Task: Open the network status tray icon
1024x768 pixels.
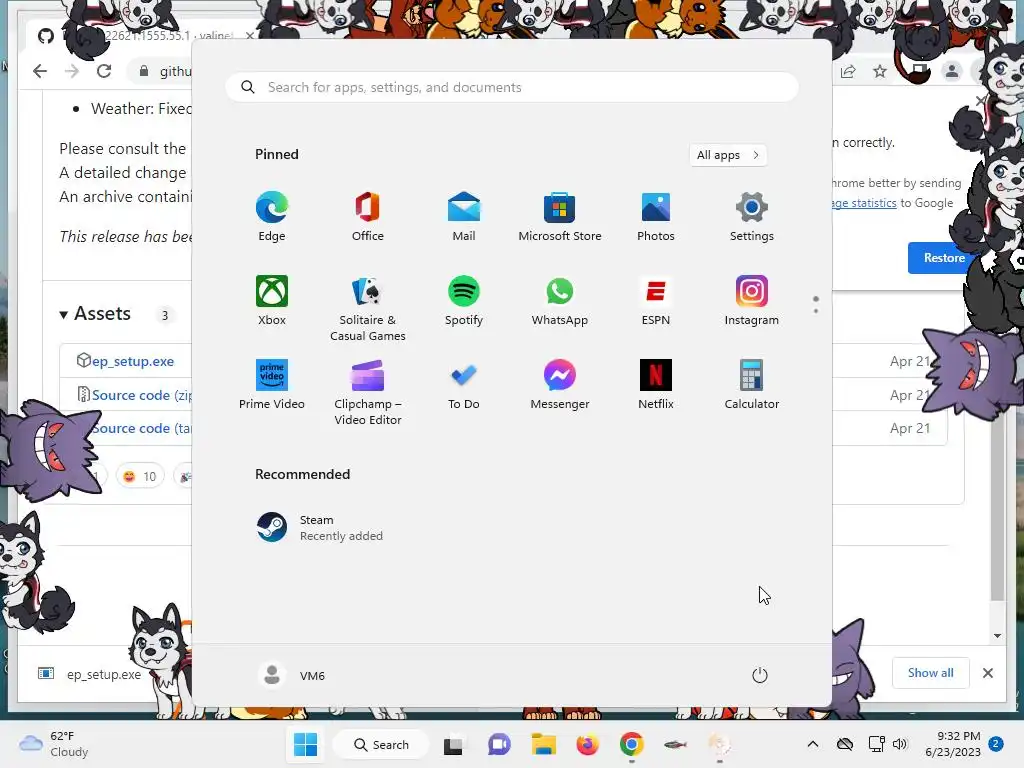Action: click(876, 744)
